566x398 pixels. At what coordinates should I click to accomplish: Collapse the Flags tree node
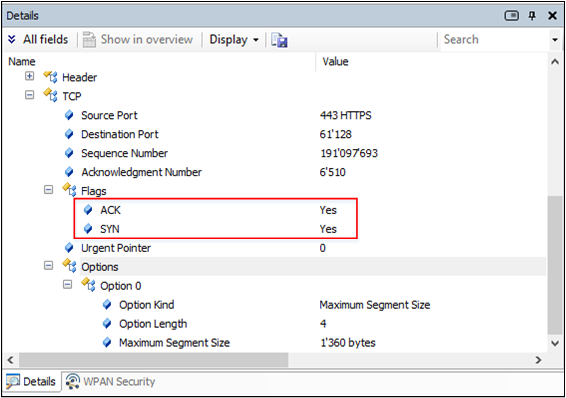click(x=48, y=190)
